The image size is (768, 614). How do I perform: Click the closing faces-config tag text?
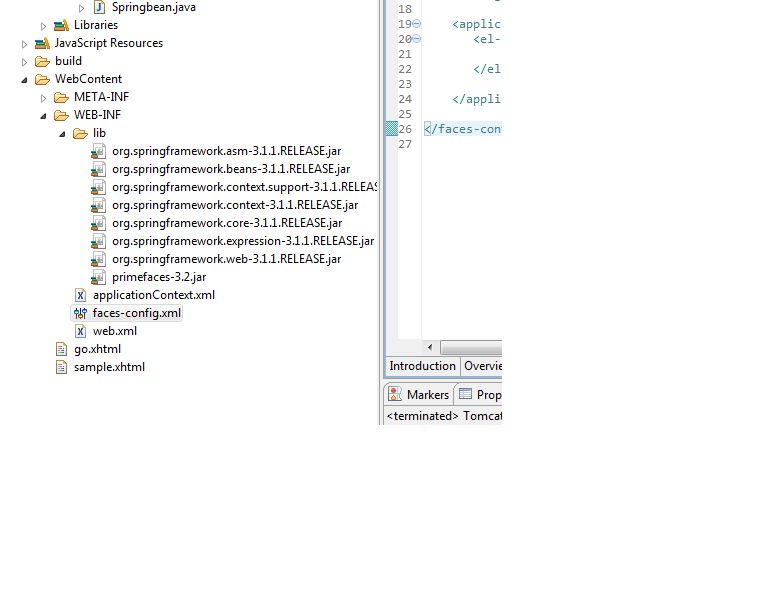pos(463,129)
